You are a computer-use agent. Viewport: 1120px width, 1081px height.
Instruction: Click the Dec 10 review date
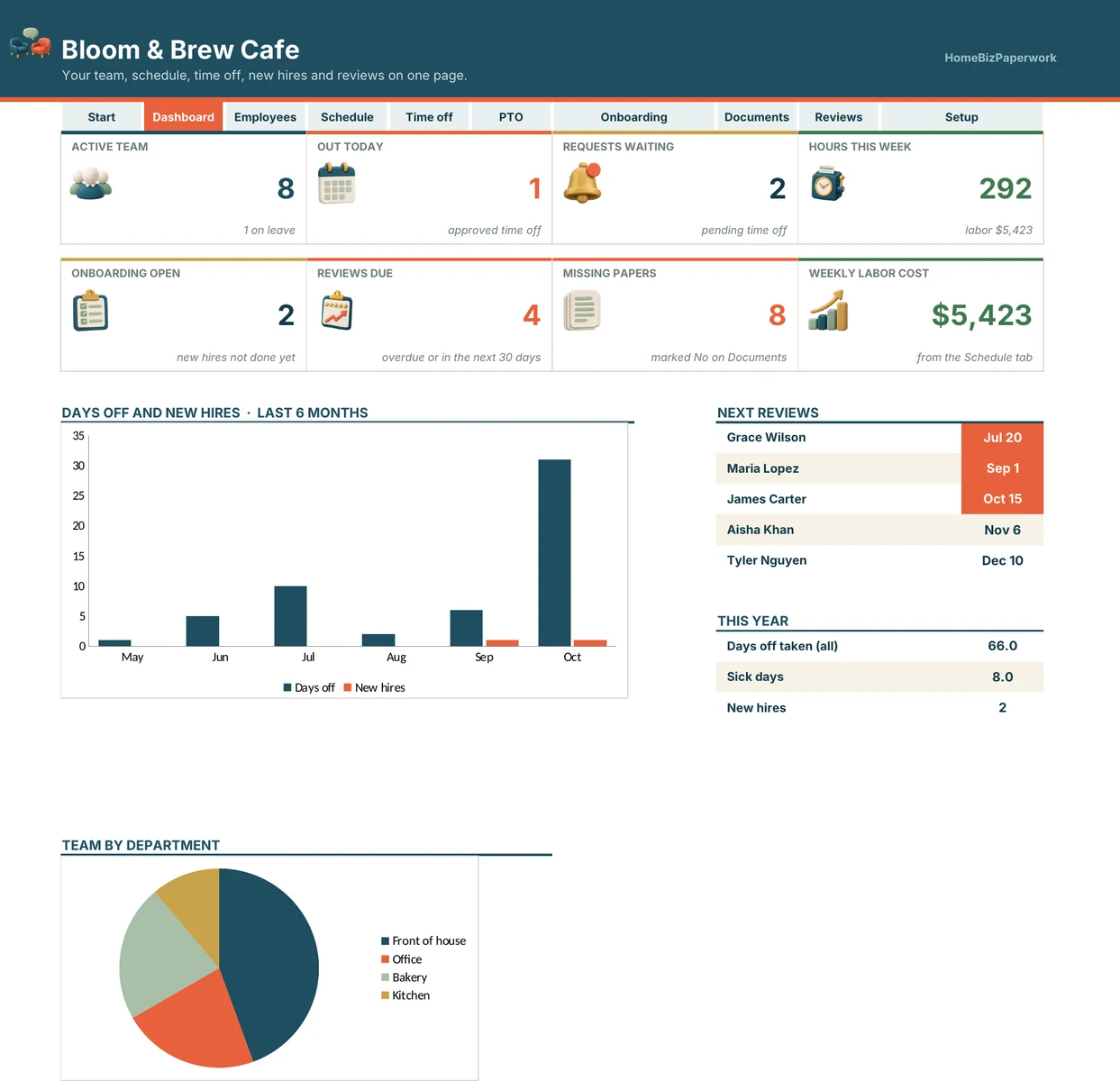coord(1002,560)
